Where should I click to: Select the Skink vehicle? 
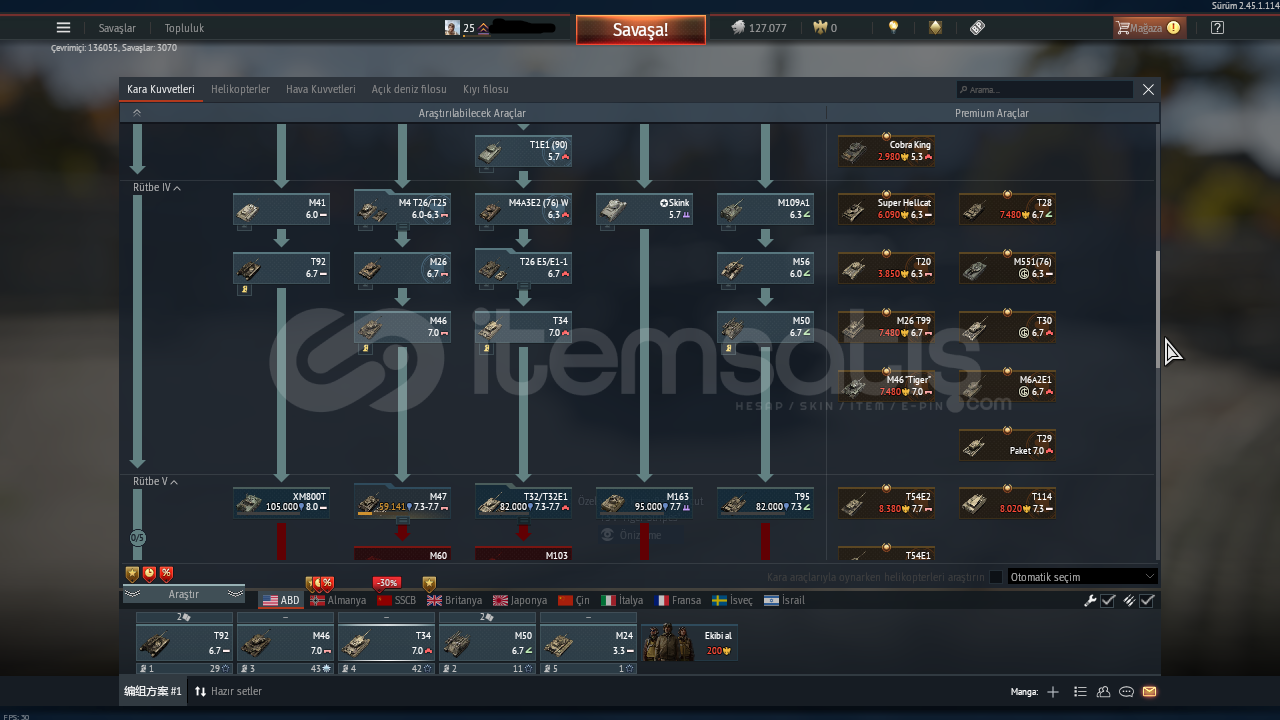(645, 209)
